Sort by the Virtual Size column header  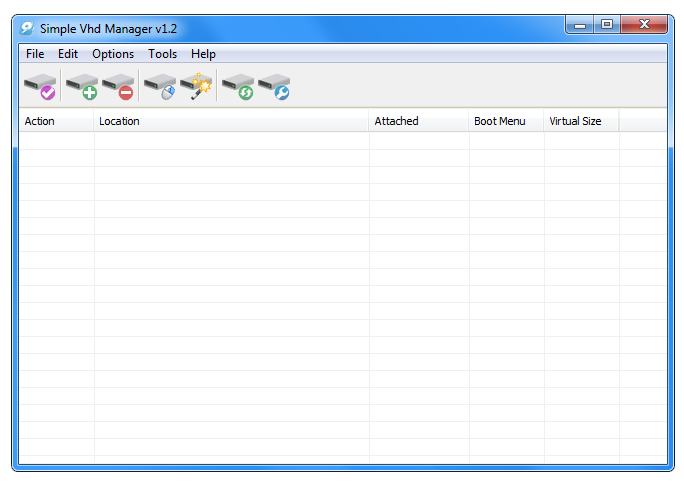[581, 121]
